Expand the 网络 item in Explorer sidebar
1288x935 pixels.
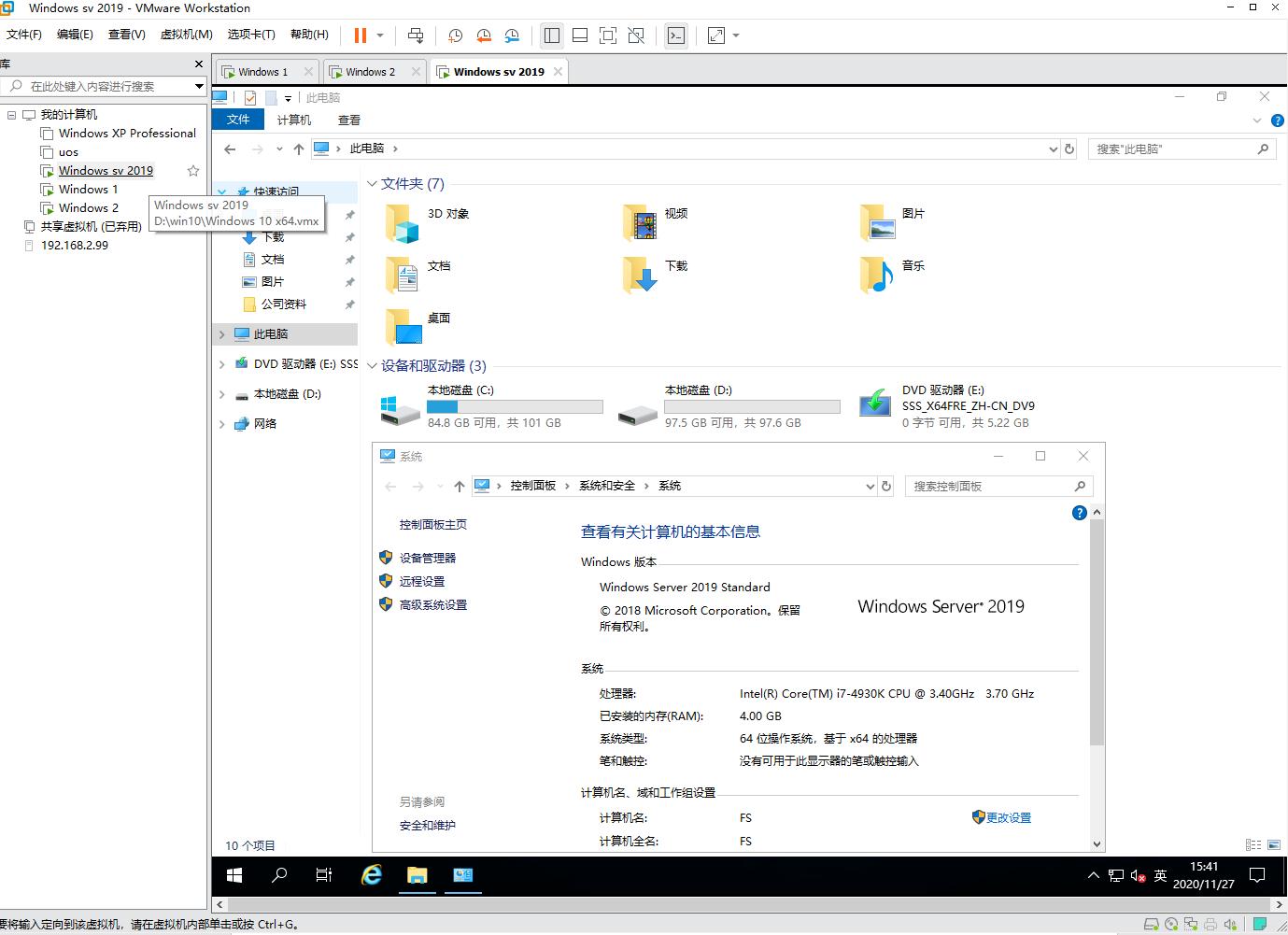[x=222, y=423]
